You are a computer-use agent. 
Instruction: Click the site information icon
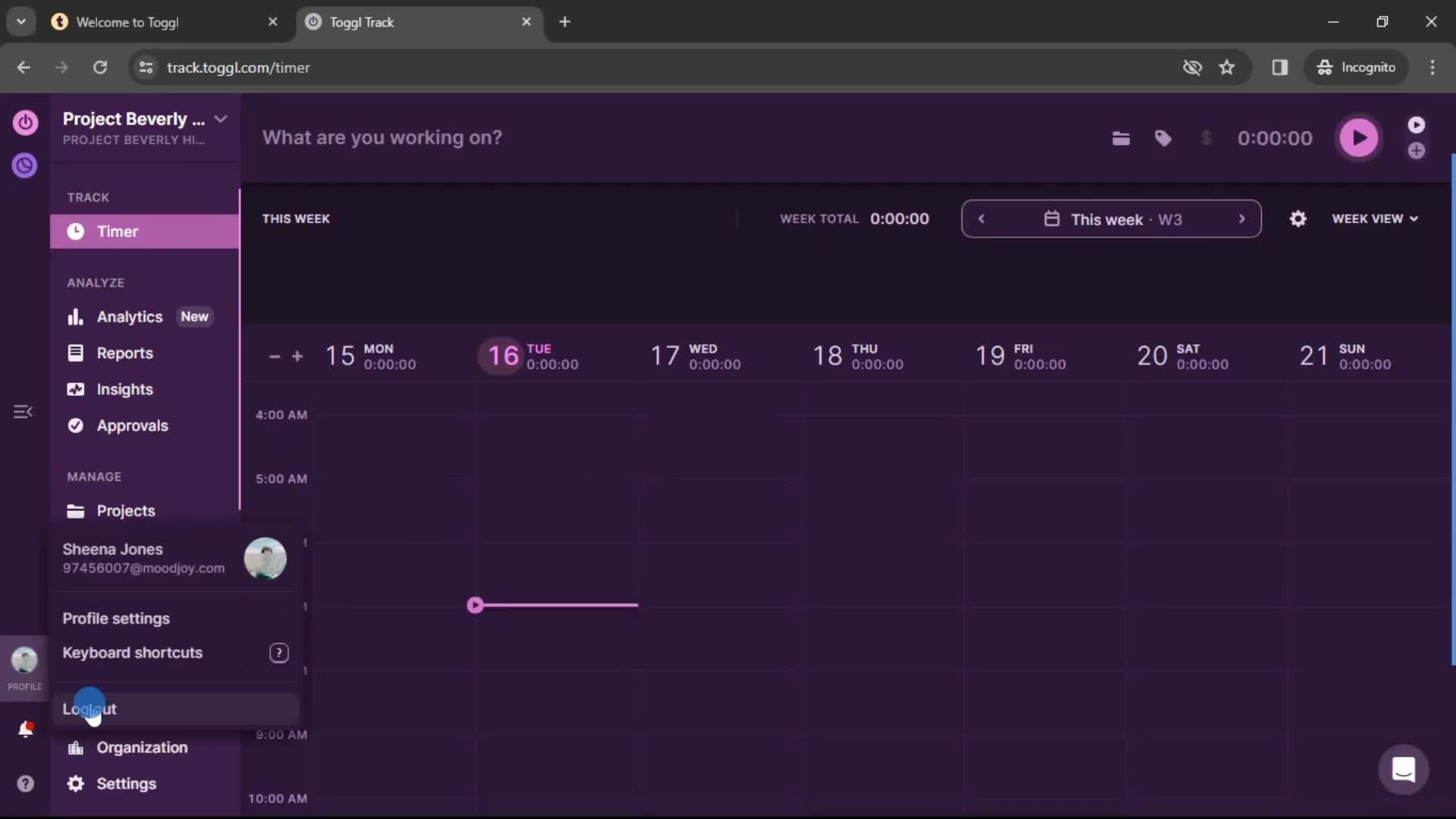146,67
